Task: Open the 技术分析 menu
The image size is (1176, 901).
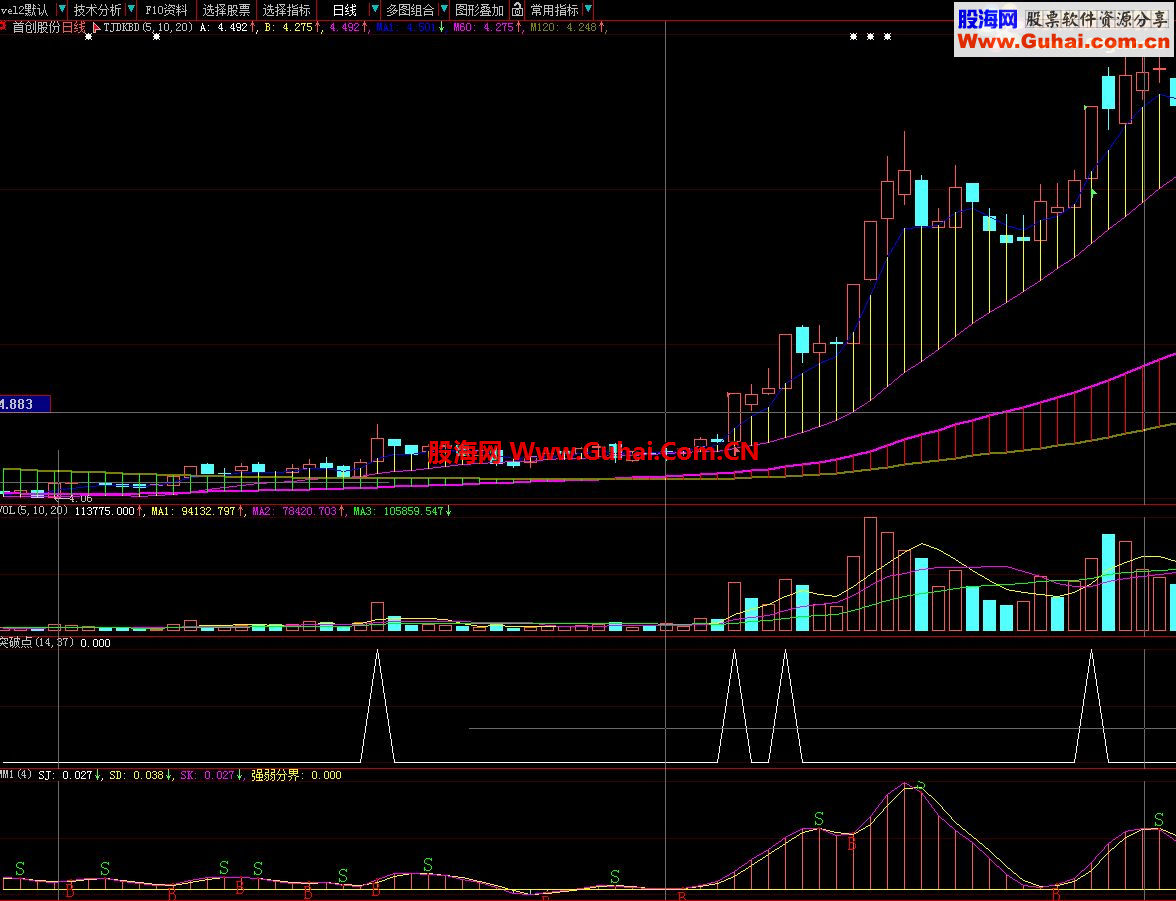Action: 98,10
